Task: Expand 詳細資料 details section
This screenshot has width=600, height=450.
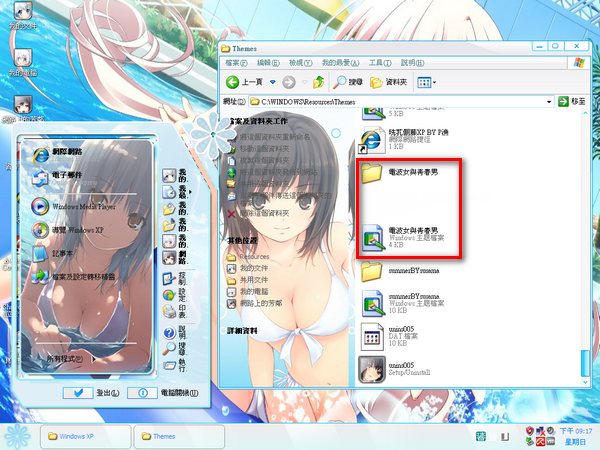Action: coord(243,331)
